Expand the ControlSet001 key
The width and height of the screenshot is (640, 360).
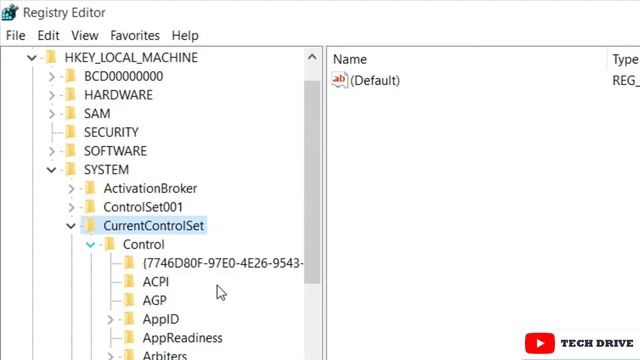coord(71,207)
